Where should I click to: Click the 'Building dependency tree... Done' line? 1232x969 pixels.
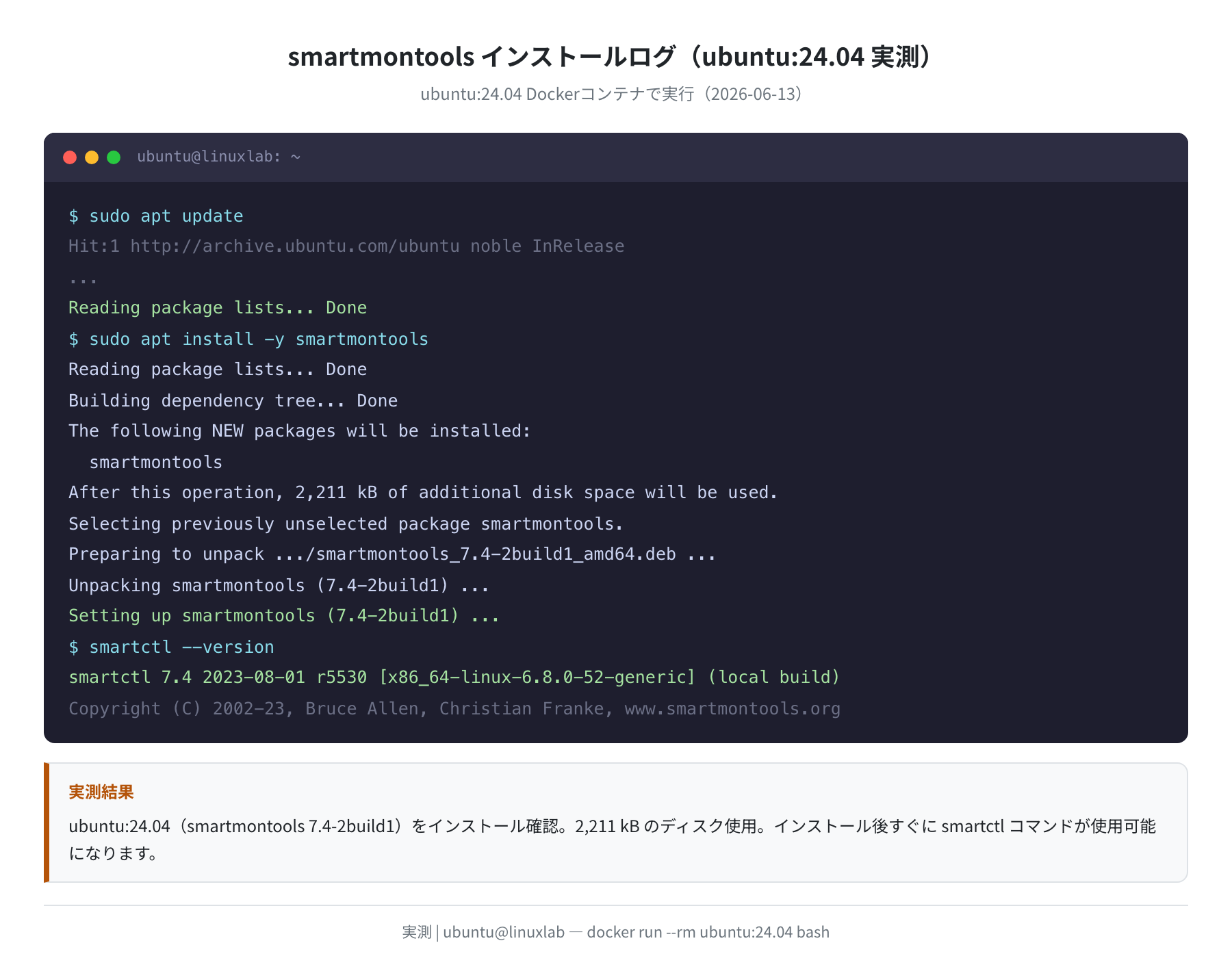coord(233,401)
